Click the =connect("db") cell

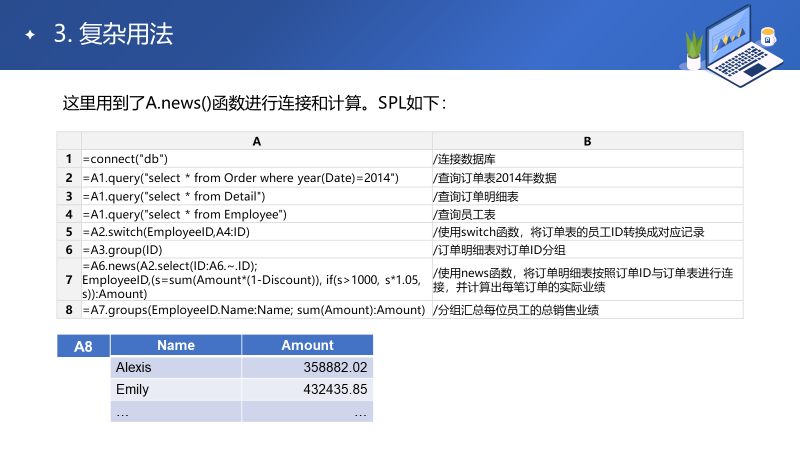125,160
